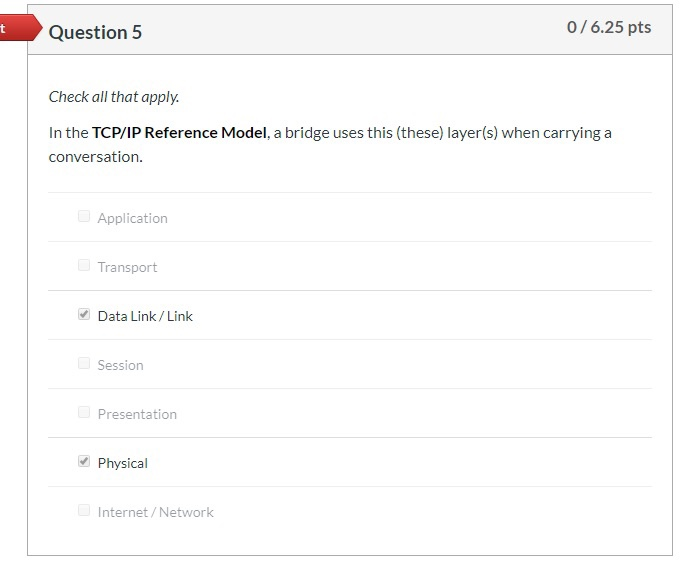Click the Application answer label
This screenshot has height=566, width=686.
point(132,218)
